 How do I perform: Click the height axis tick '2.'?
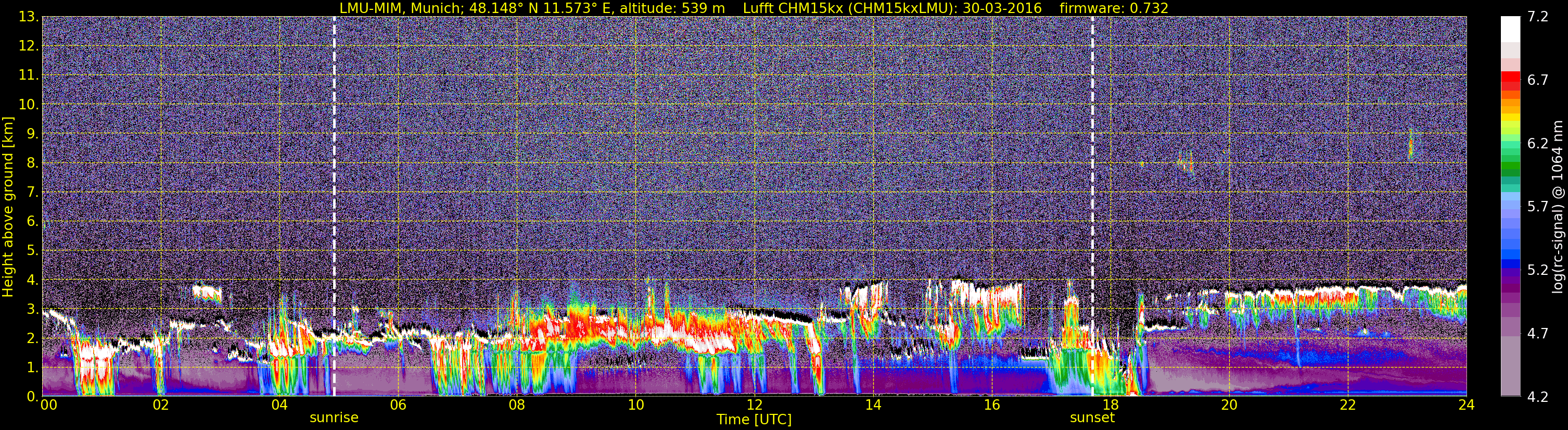(x=32, y=339)
